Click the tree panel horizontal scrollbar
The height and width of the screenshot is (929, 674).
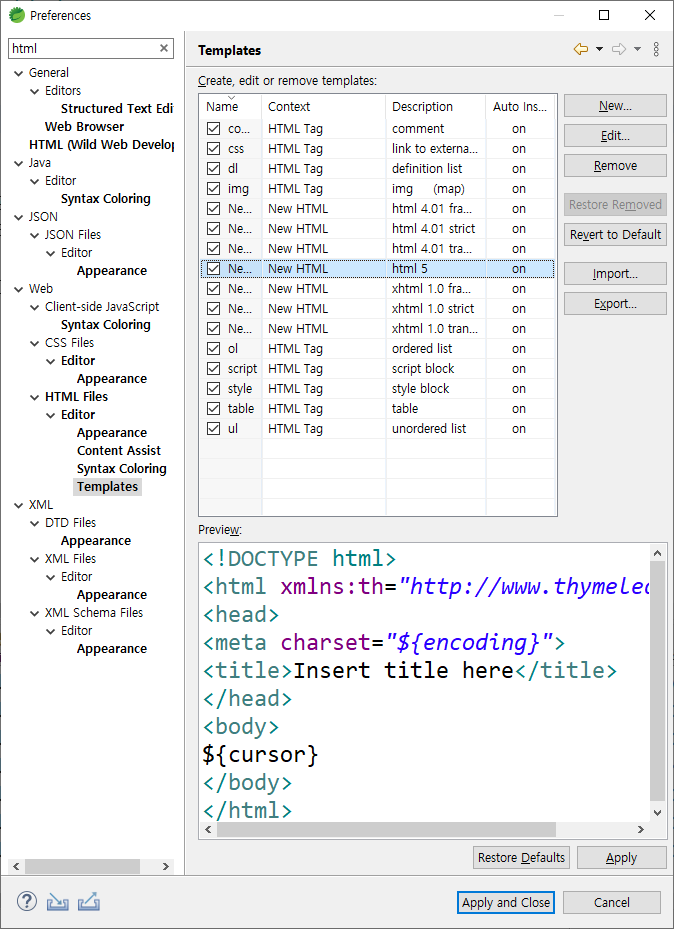point(82,866)
